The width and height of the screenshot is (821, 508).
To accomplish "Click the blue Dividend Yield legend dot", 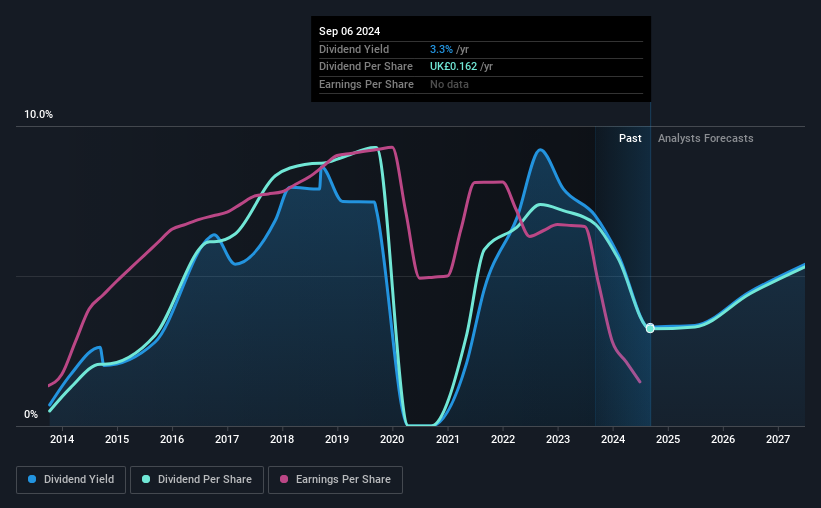I will click(32, 479).
